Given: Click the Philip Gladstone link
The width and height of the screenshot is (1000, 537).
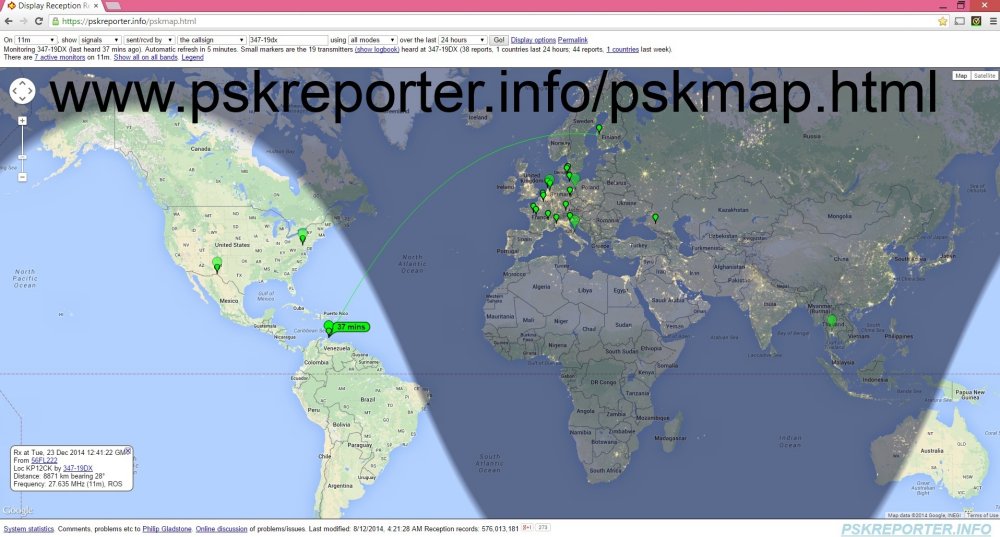Looking at the screenshot, I should click(166, 529).
